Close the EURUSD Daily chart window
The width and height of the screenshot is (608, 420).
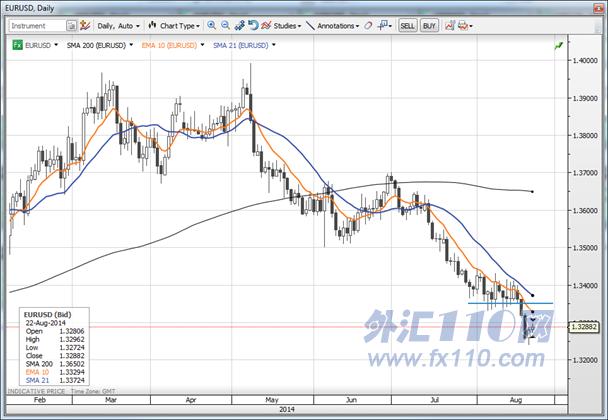[x=599, y=8]
